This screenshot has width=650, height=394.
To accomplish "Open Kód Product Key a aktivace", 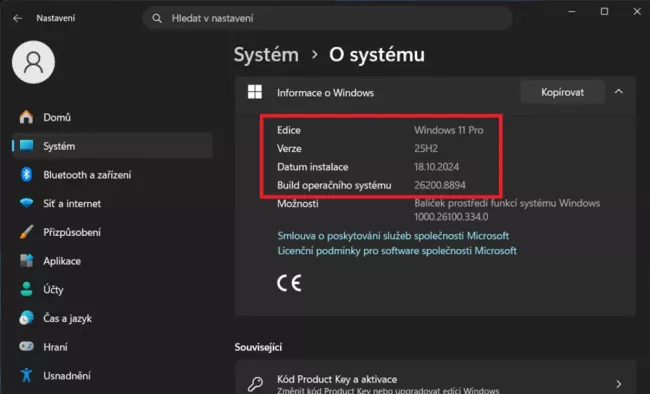I will tap(435, 377).
